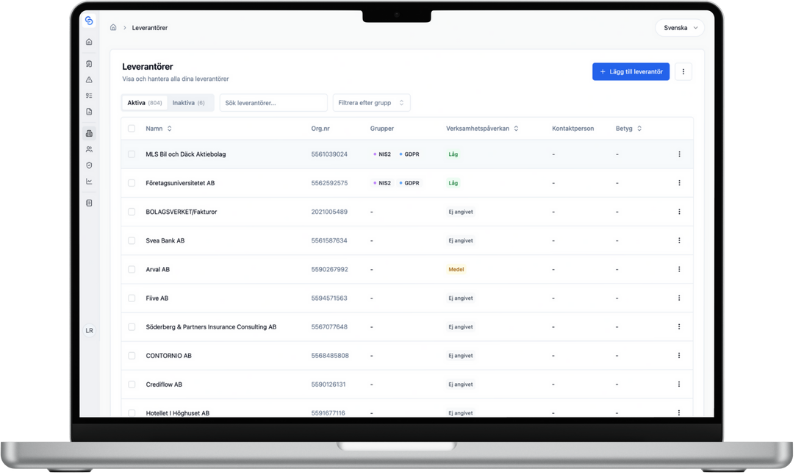Open row menu for Fiive AB
The image size is (794, 473).
coord(679,298)
